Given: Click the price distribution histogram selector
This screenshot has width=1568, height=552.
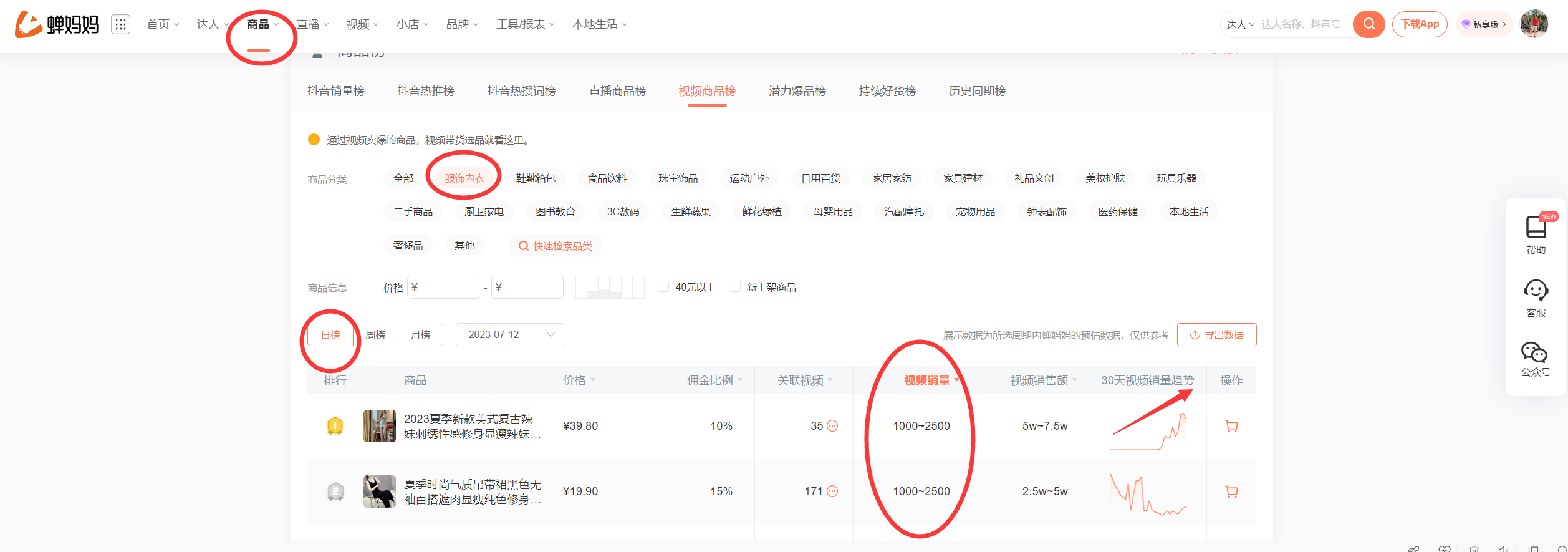Looking at the screenshot, I should click(x=610, y=287).
